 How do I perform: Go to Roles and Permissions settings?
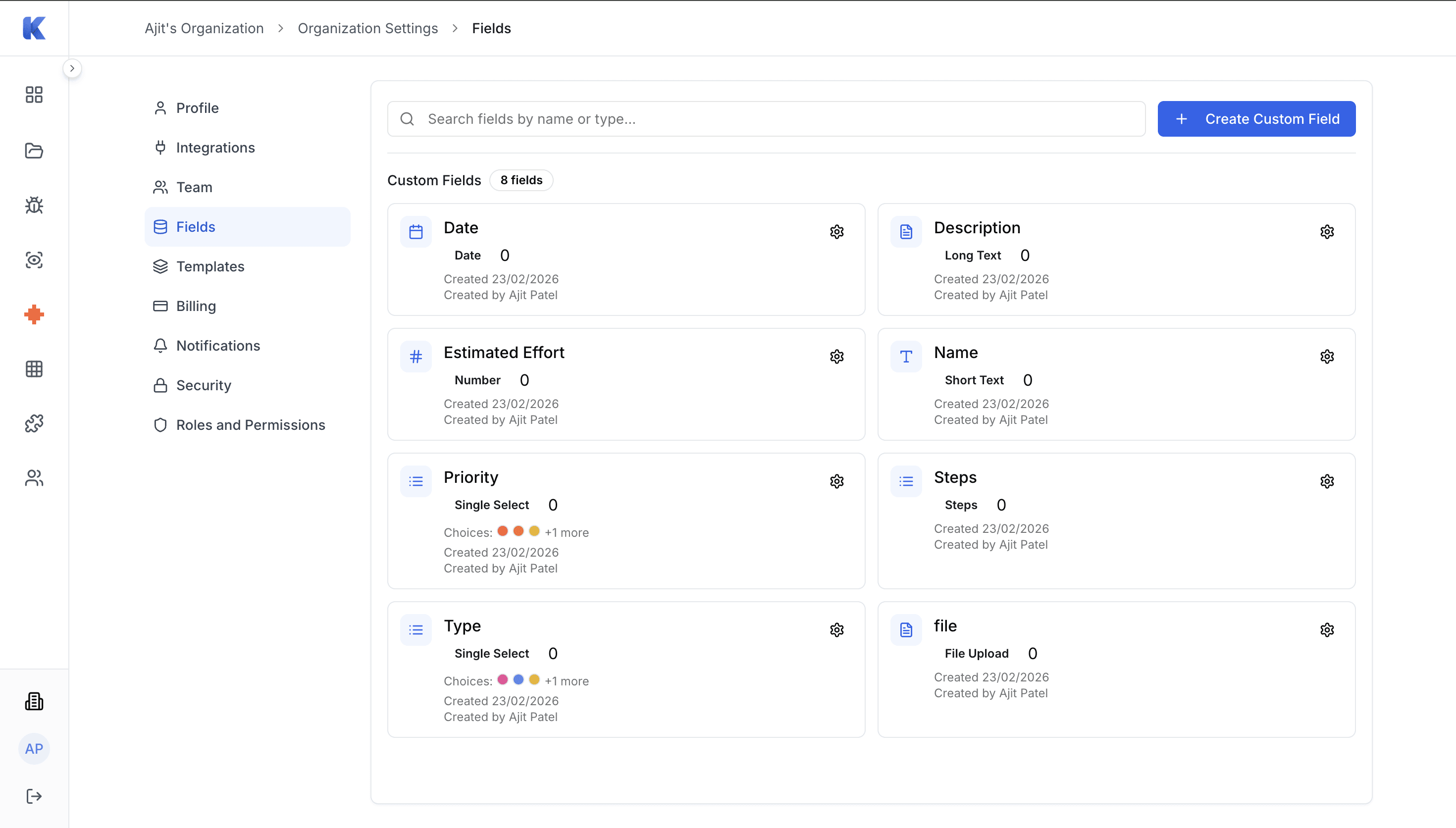click(x=250, y=425)
